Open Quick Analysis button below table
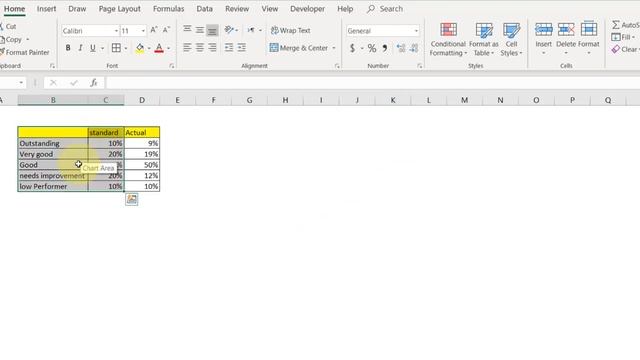Screen dimensions: 640x360 (131, 199)
